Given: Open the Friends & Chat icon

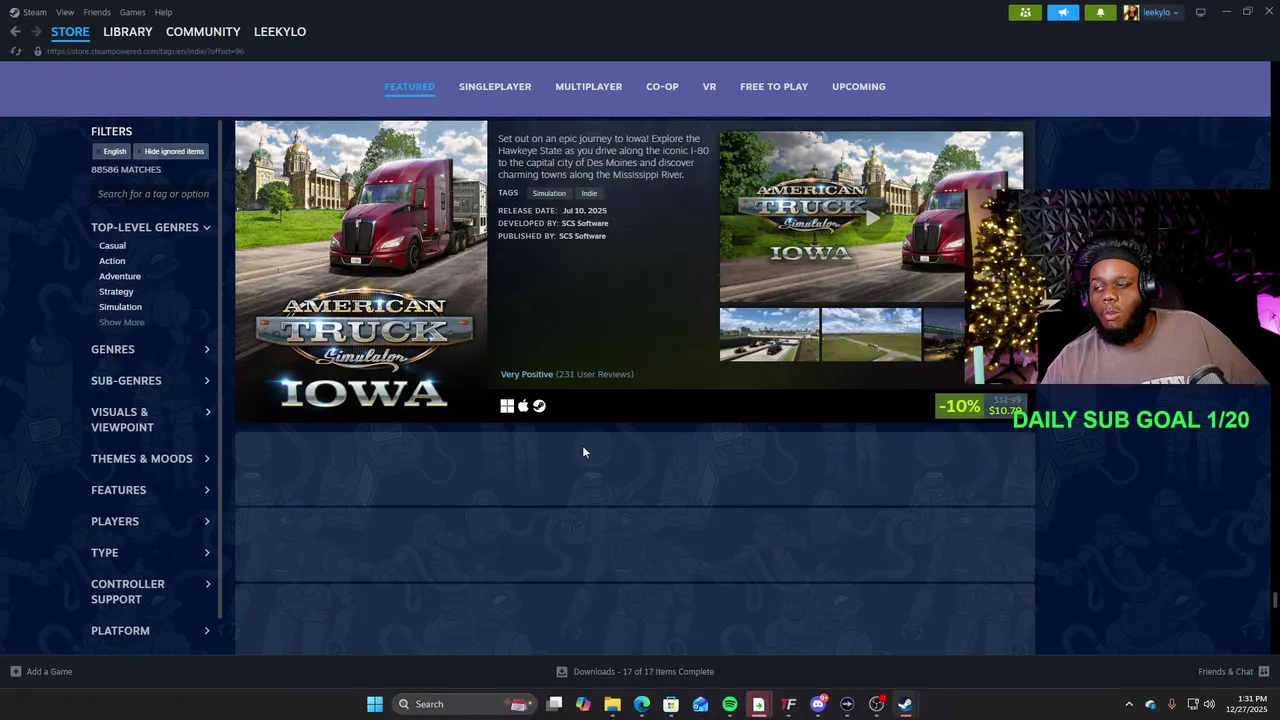Looking at the screenshot, I should (1264, 672).
